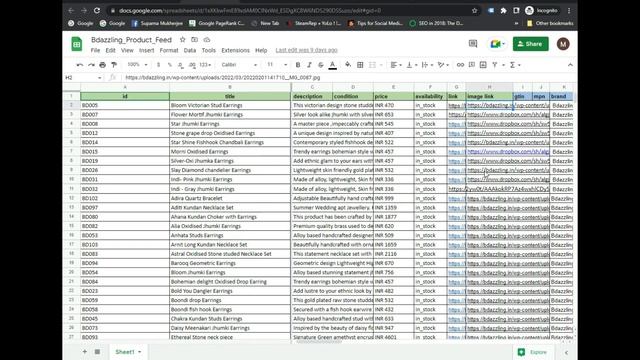
Task: Format as currency
Action: [158, 65]
